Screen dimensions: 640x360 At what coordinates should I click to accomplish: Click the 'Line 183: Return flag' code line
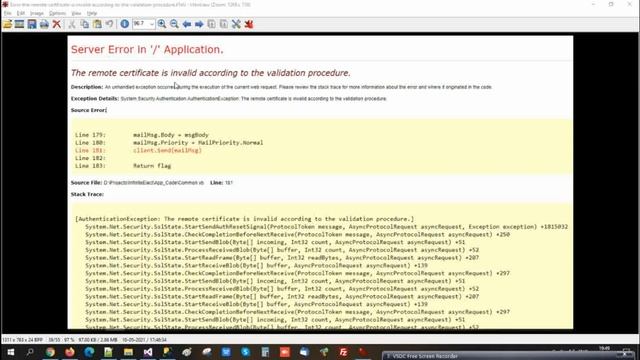pos(123,166)
